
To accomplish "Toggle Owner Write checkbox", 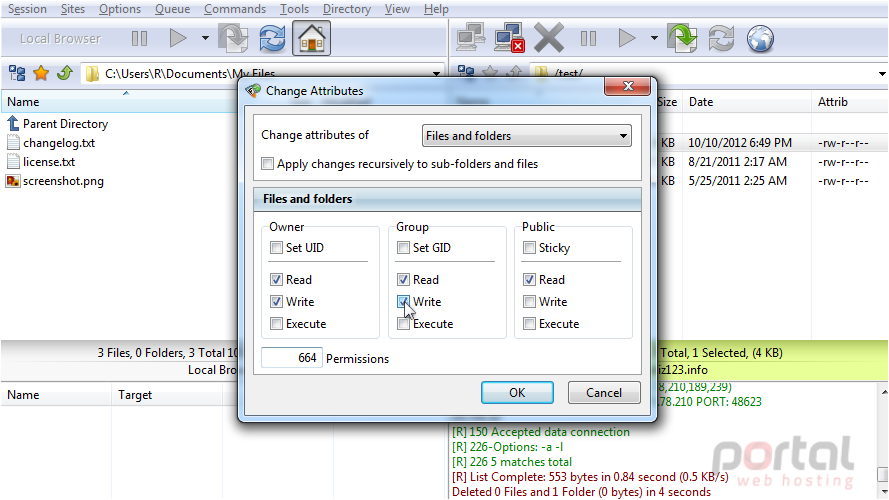I will 276,302.
